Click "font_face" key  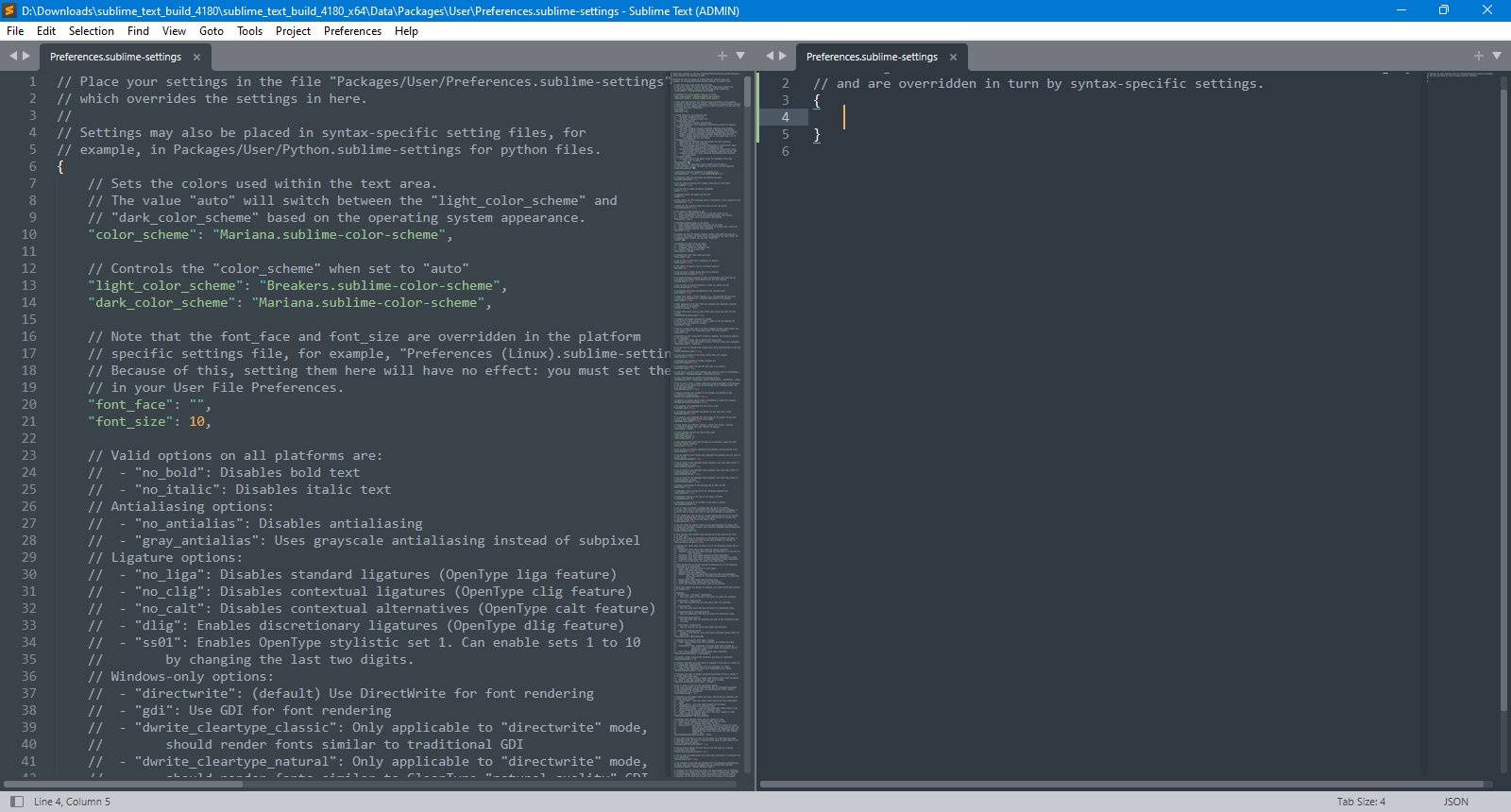click(130, 404)
